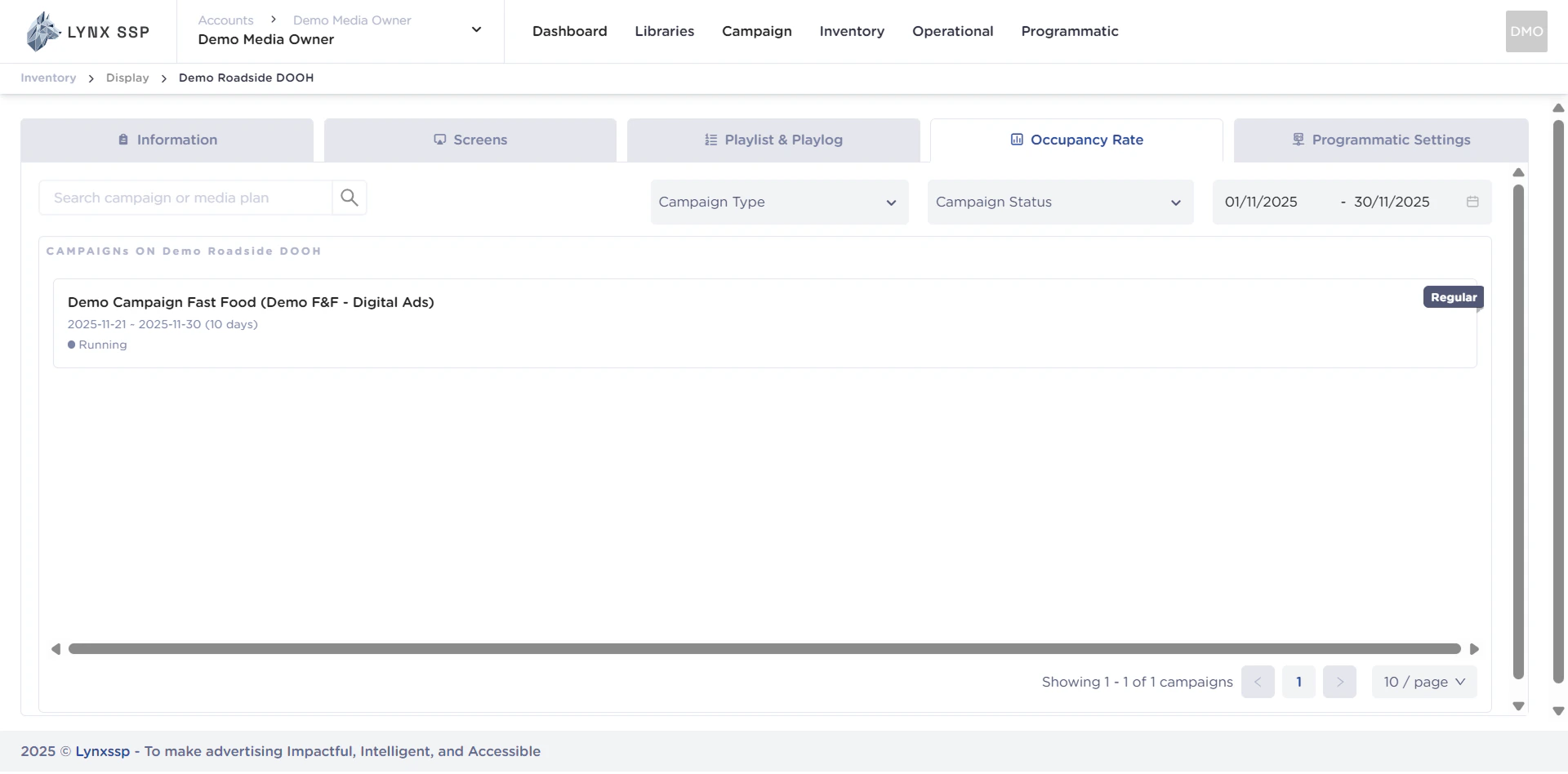Viewport: 1568px width, 774px height.
Task: Click page scroll up arrow
Action: [1558, 108]
